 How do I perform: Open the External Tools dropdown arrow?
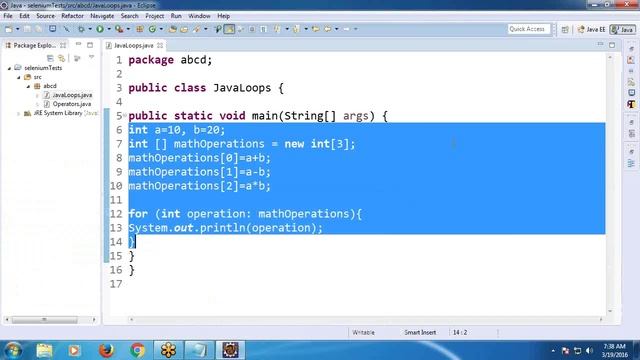click(128, 29)
